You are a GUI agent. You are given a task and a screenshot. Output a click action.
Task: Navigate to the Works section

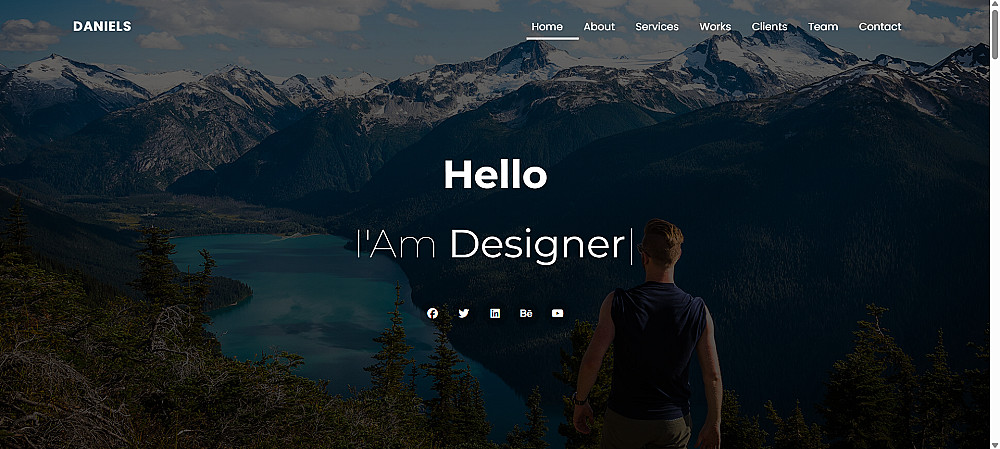[x=715, y=27]
